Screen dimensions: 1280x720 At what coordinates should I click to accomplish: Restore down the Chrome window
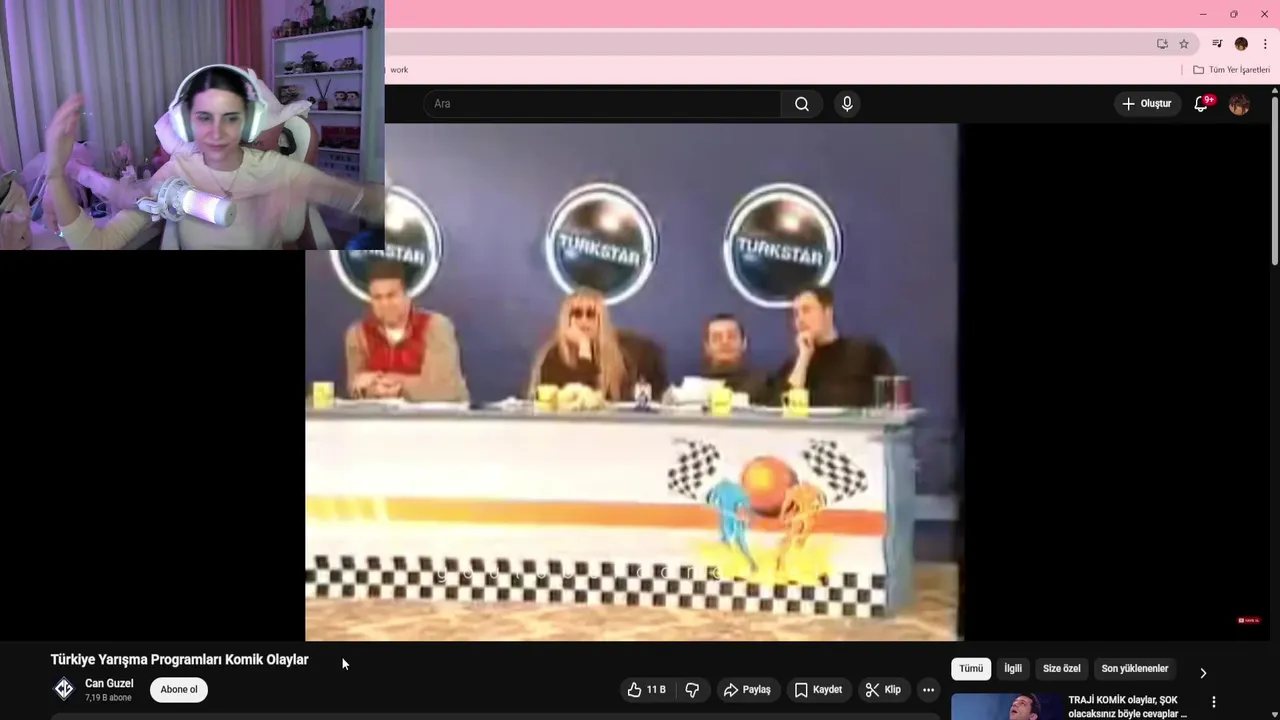pyautogui.click(x=1233, y=14)
